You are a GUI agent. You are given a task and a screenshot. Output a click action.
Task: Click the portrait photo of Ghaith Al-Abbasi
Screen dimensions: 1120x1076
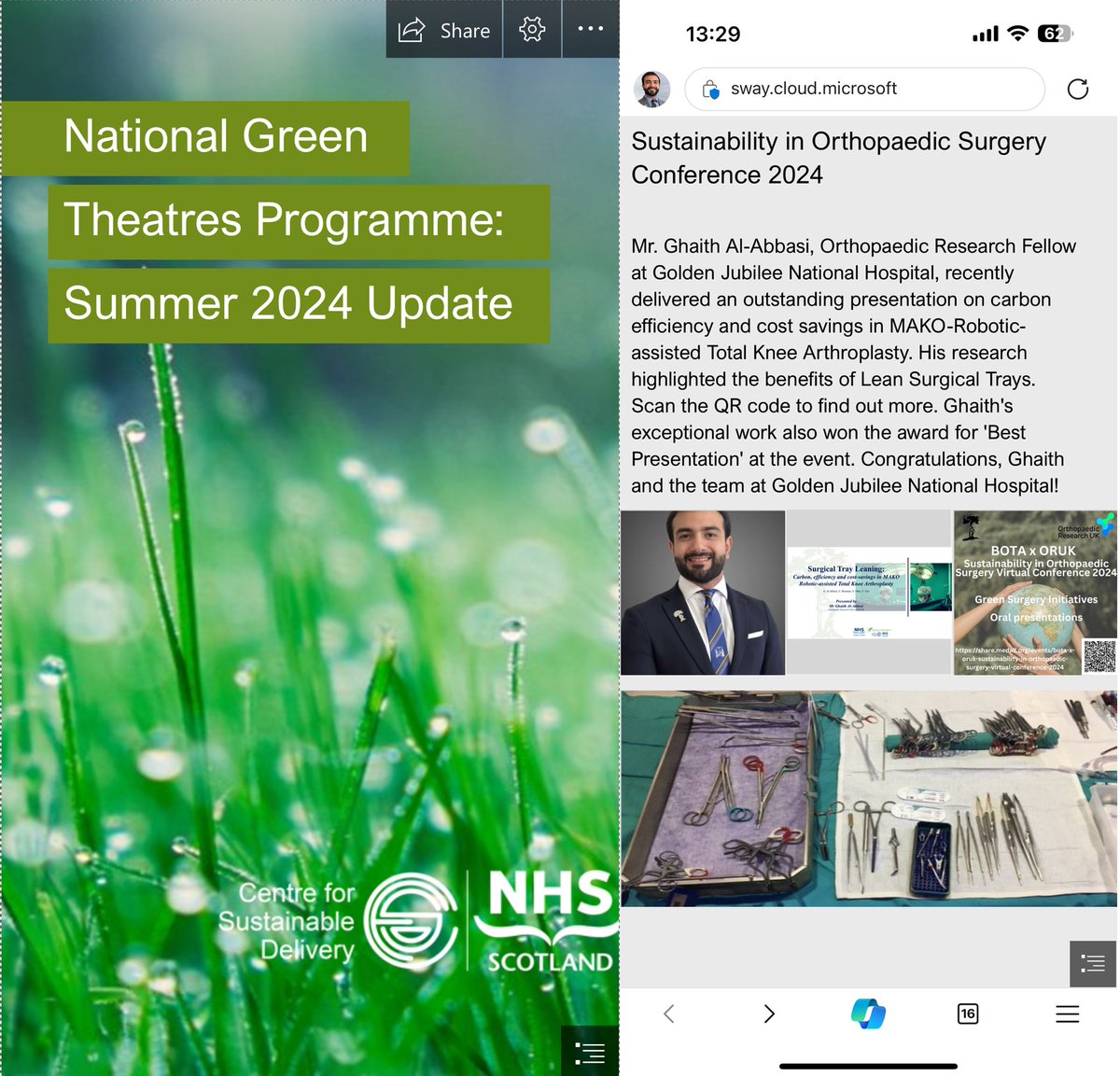tap(703, 593)
